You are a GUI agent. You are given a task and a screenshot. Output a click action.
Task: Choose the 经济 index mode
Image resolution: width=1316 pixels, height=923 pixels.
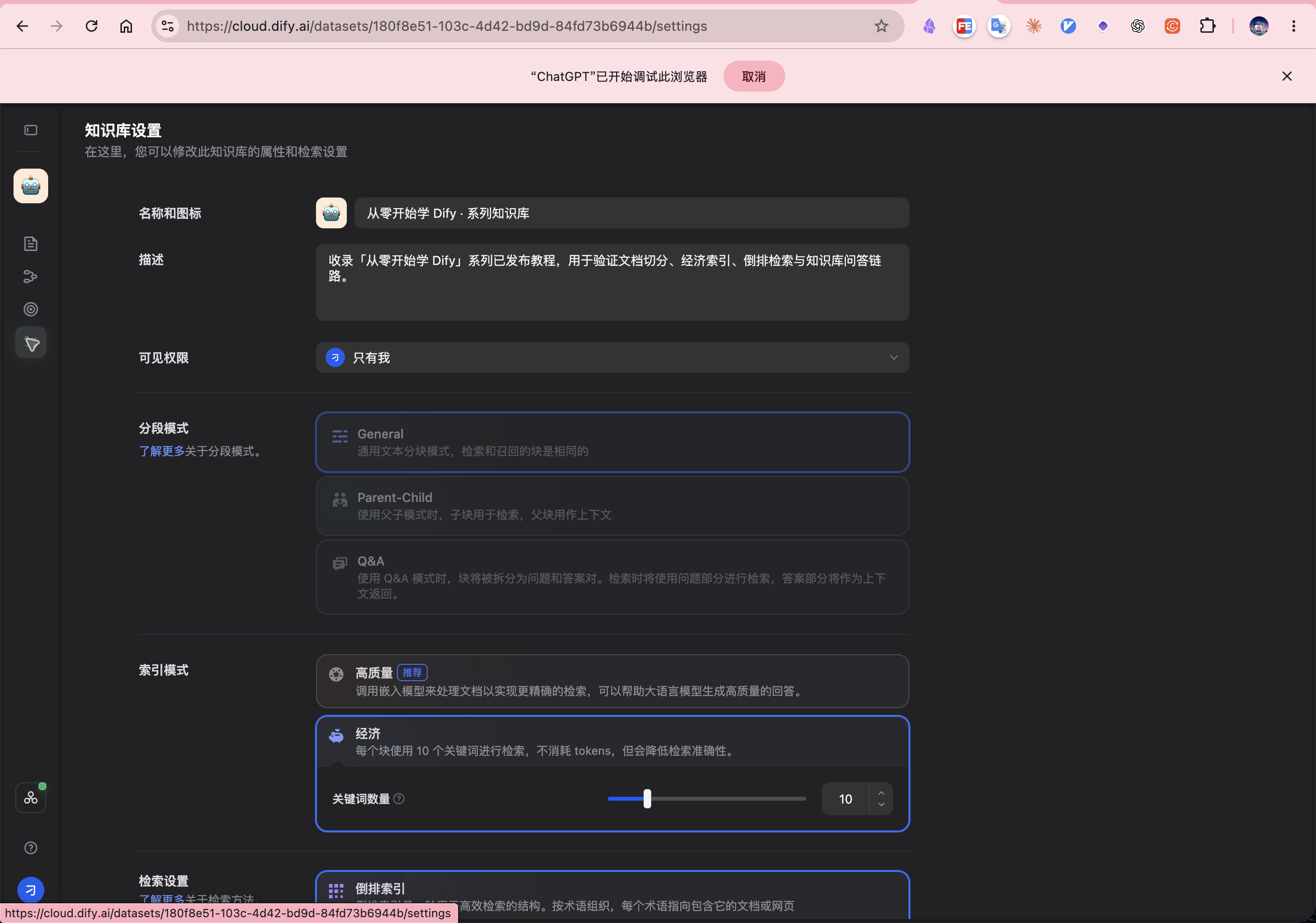pos(612,742)
